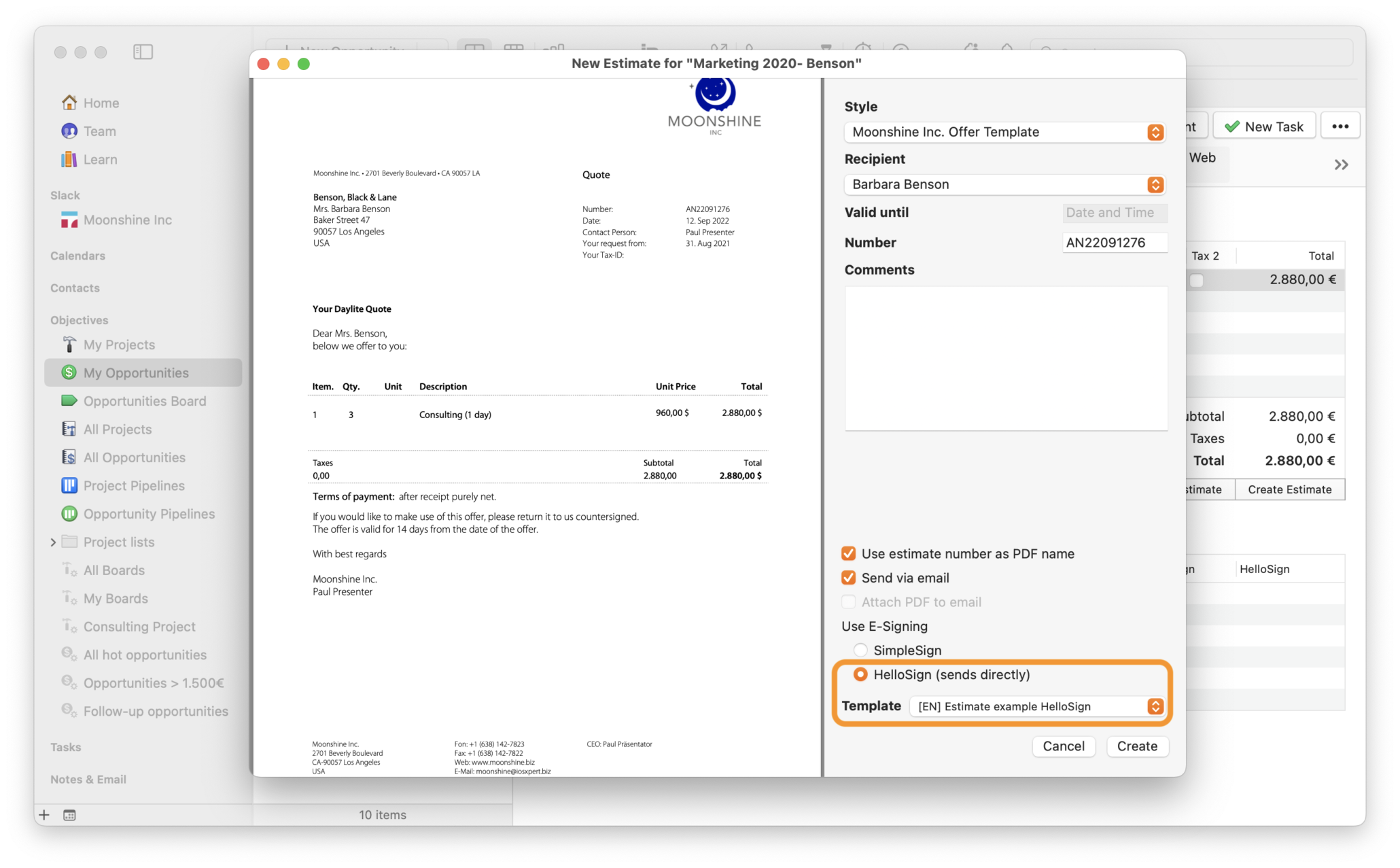Click the Number field AN22091276
Viewport: 1400px width, 868px height.
point(1115,243)
